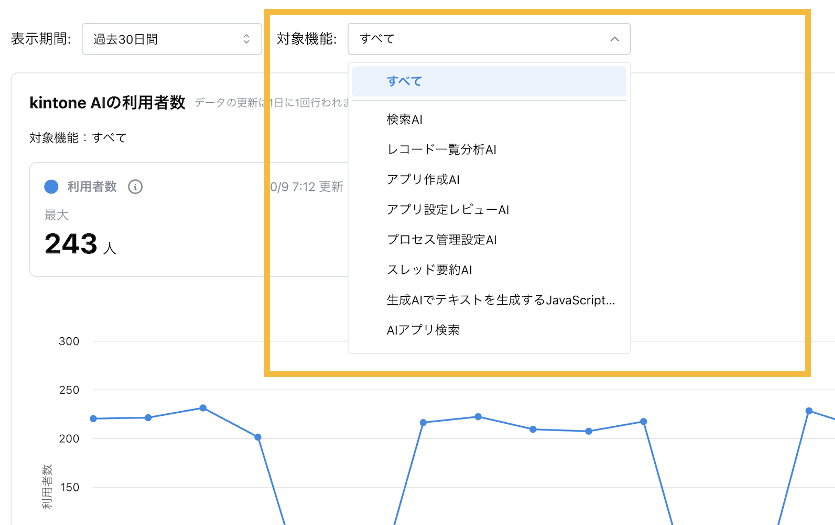Pick プロセス管理設定AI option

[x=489, y=240]
